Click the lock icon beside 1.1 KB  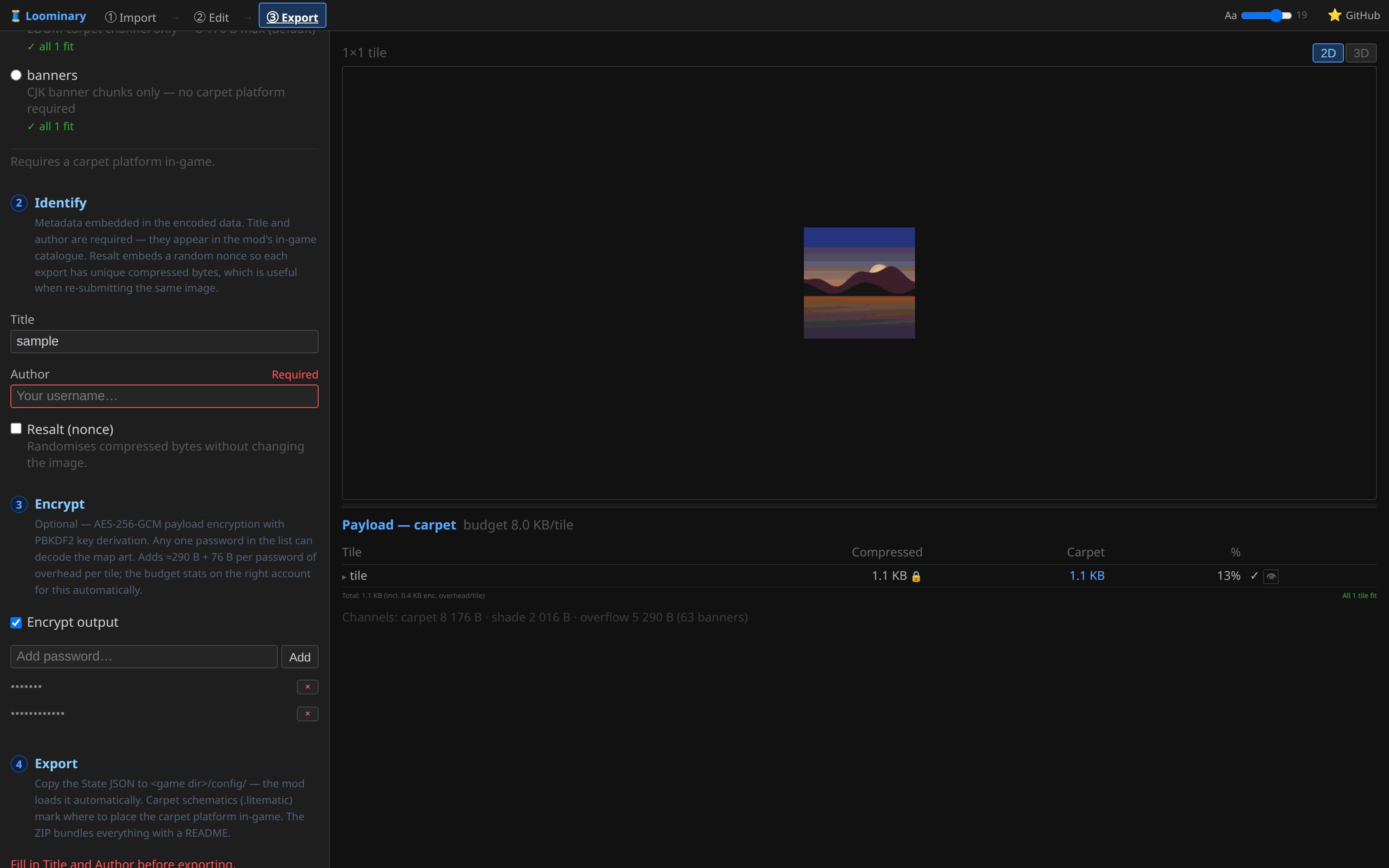[x=916, y=576]
